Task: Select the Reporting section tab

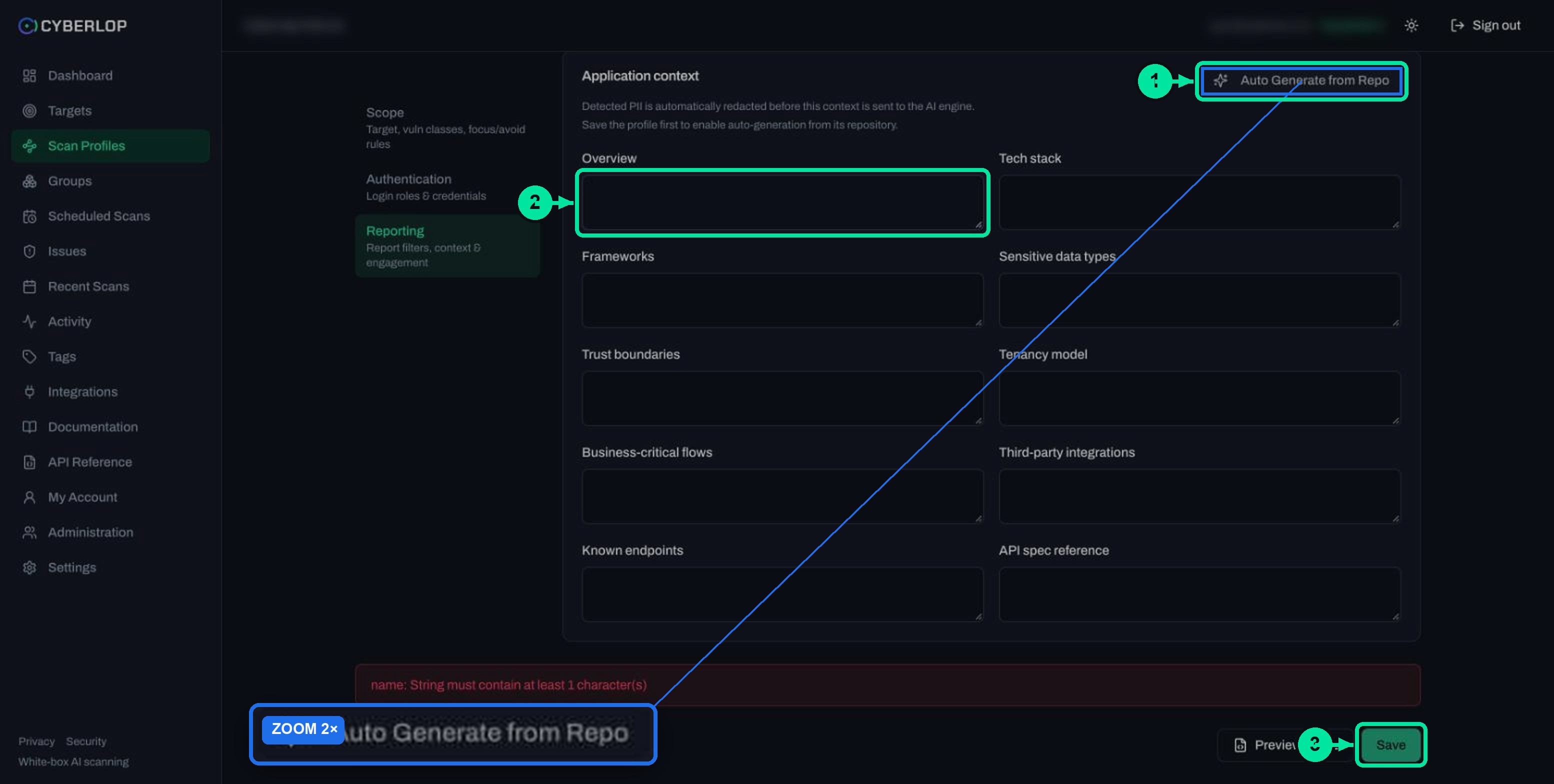Action: (x=447, y=246)
